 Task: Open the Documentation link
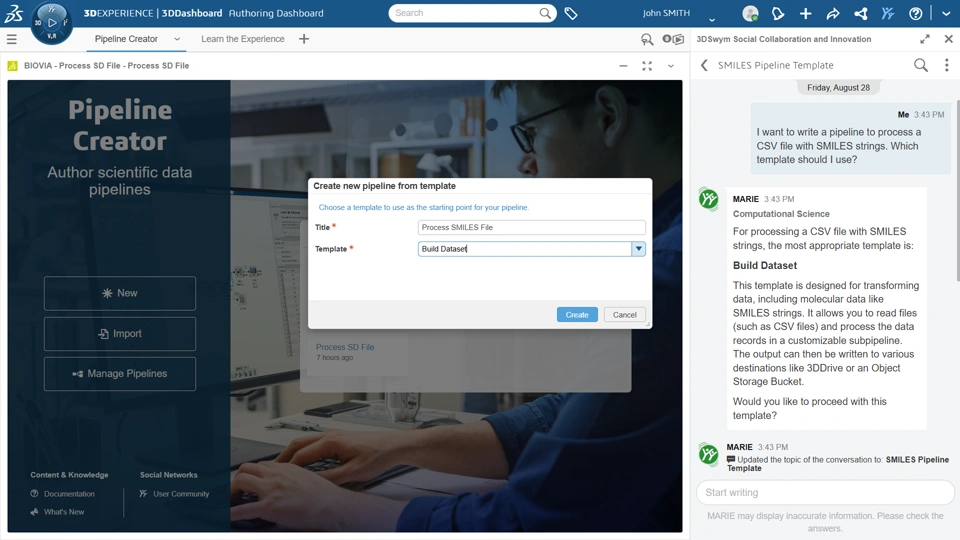[69, 493]
